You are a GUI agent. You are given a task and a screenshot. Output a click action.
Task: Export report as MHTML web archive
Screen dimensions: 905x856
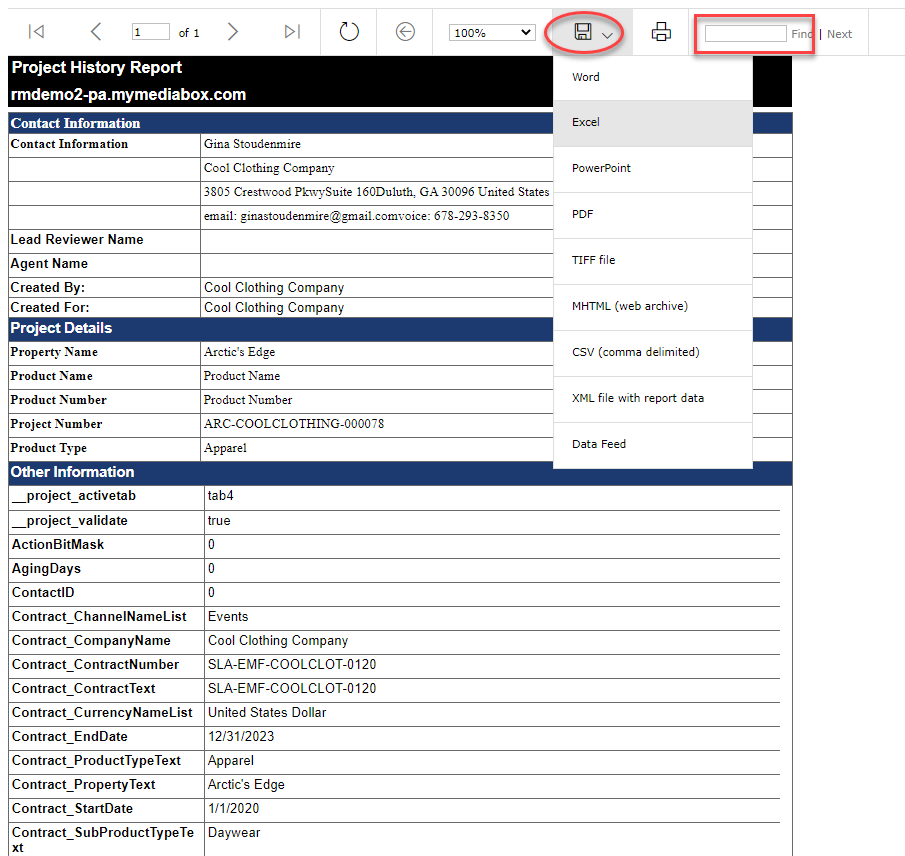coord(653,306)
